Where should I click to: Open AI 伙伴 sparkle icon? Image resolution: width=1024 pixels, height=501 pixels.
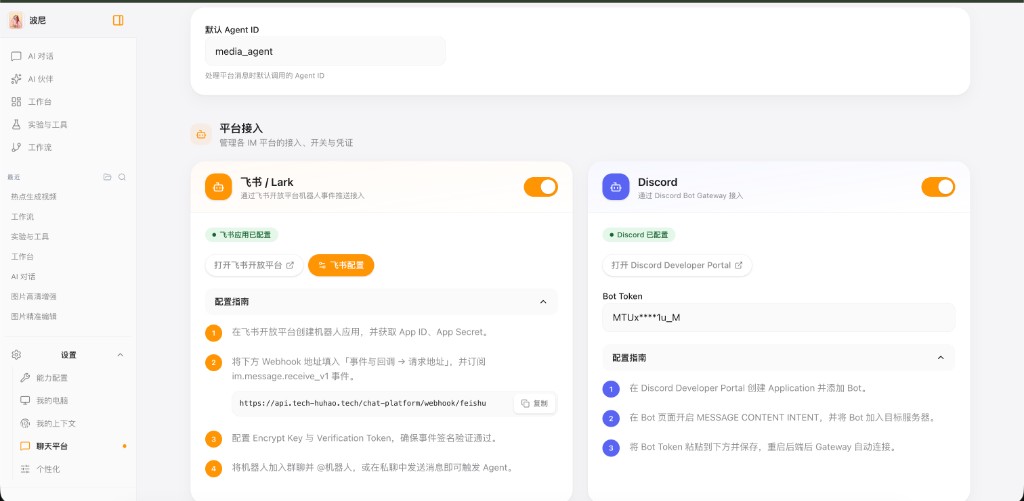[16, 79]
